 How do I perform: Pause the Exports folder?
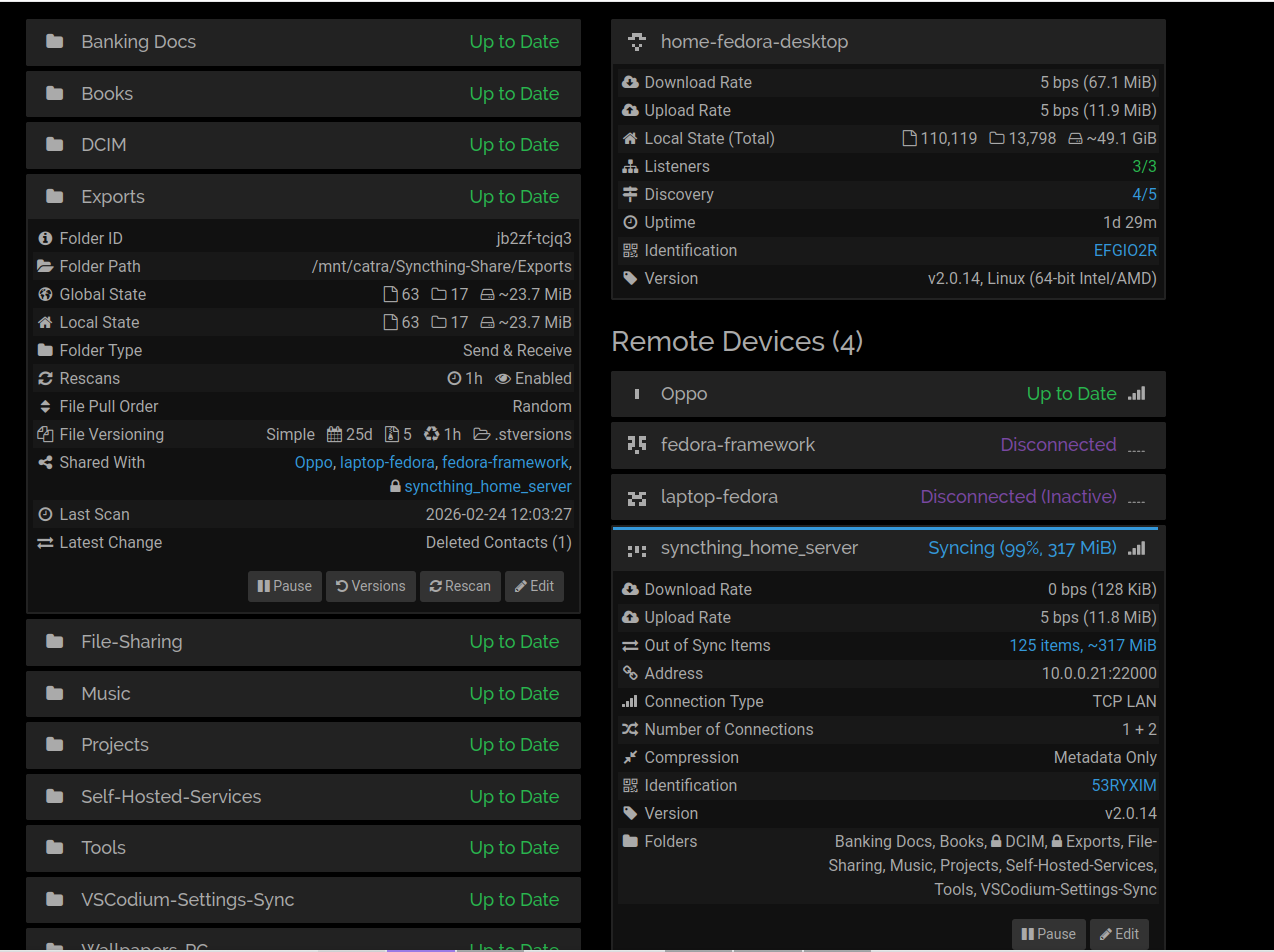click(x=284, y=586)
